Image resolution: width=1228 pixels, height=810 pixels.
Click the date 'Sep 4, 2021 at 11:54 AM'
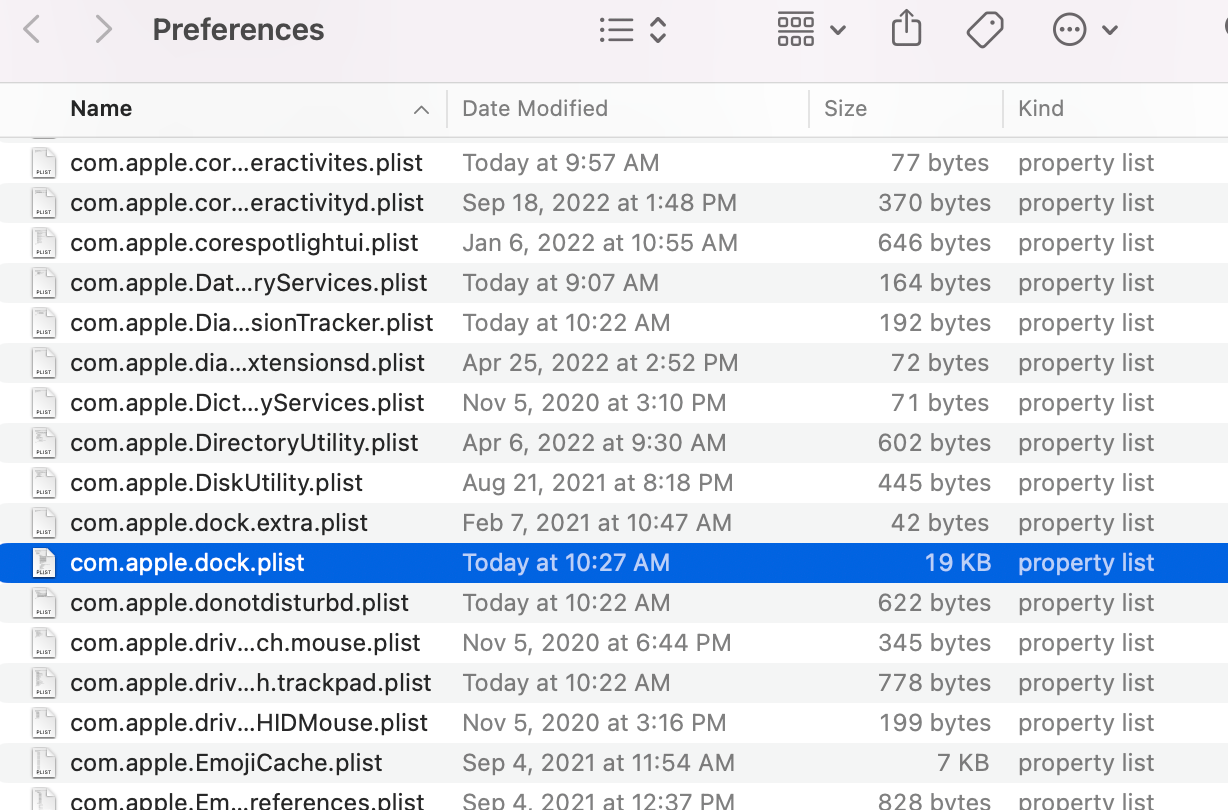click(x=598, y=763)
